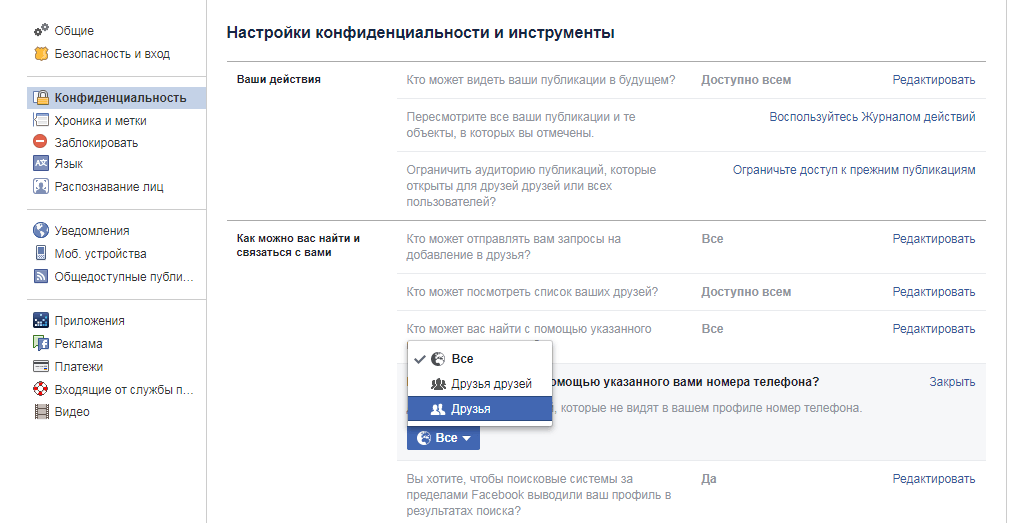Edit who can see future posts
The width and height of the screenshot is (1032, 523).
click(933, 80)
